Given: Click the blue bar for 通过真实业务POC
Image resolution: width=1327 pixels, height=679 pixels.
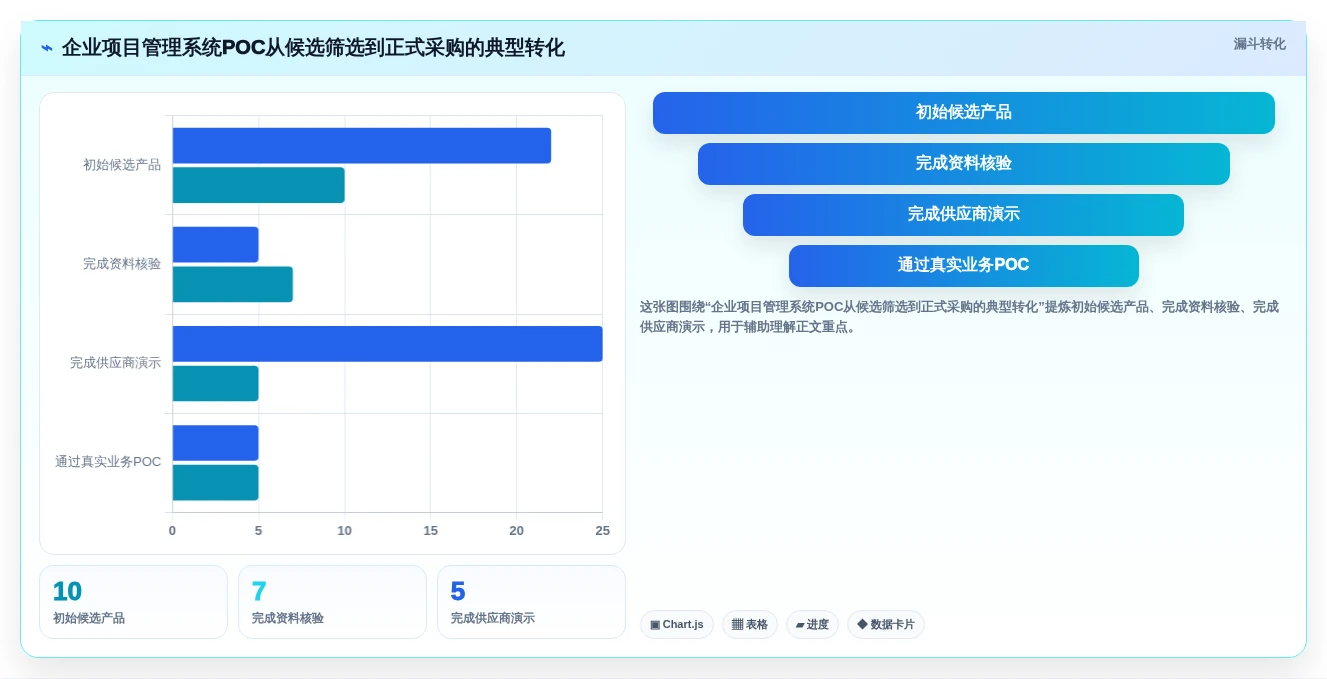Looking at the screenshot, I should [x=215, y=443].
